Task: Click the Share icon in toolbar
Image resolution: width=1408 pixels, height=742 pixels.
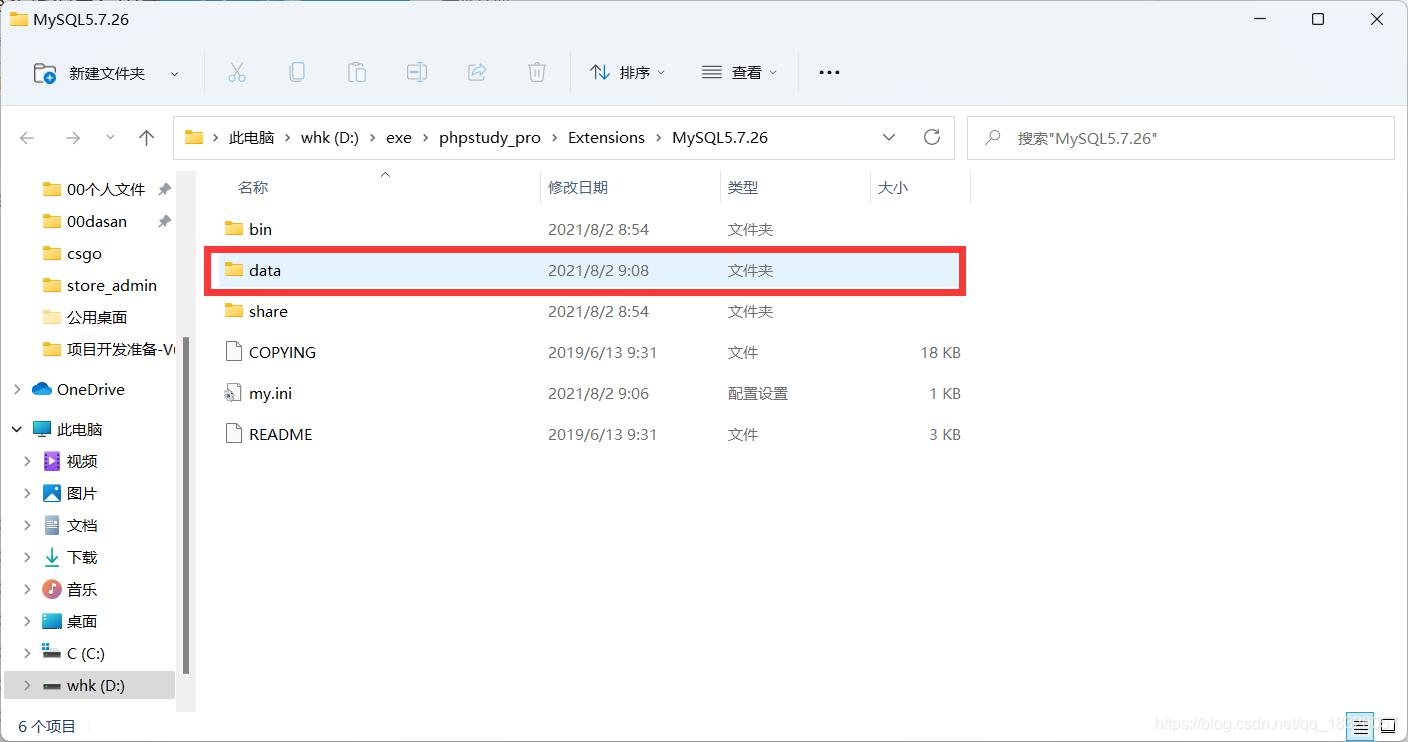Action: point(477,72)
